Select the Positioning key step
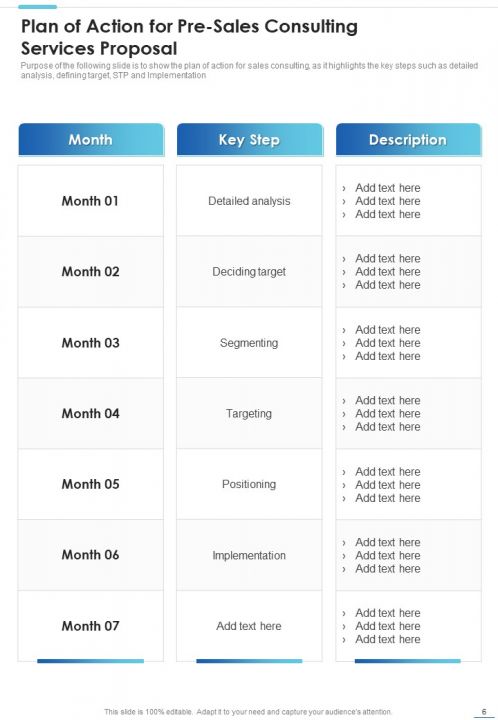 [249, 484]
